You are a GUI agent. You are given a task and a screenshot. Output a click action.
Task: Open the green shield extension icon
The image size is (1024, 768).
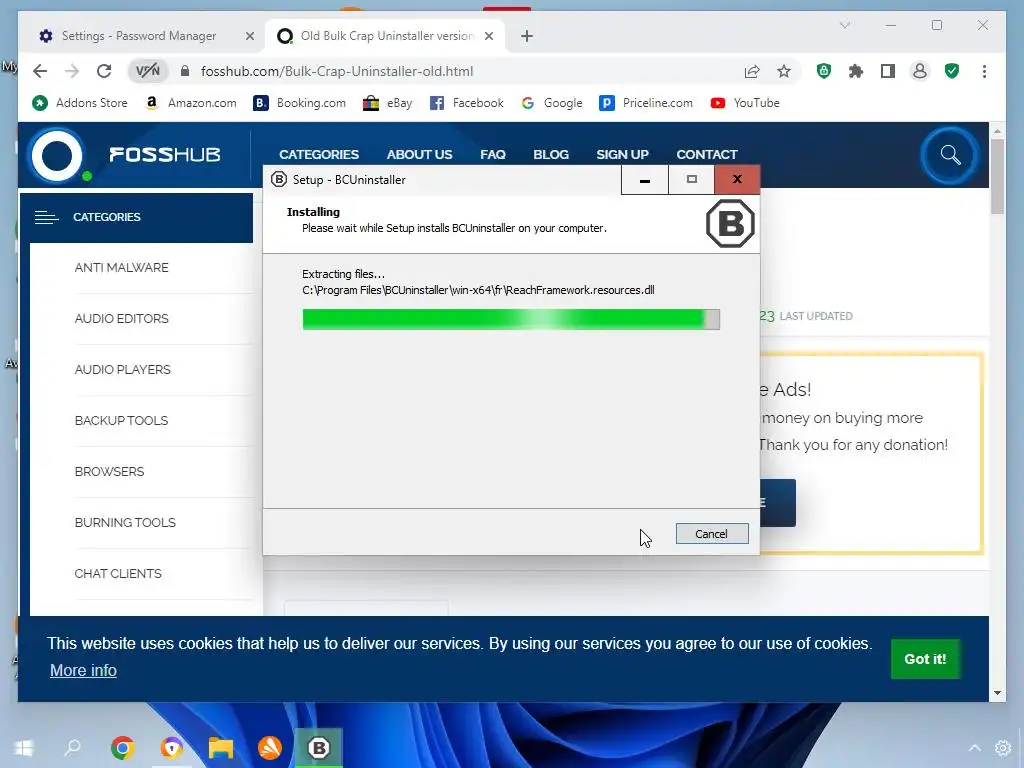point(824,71)
